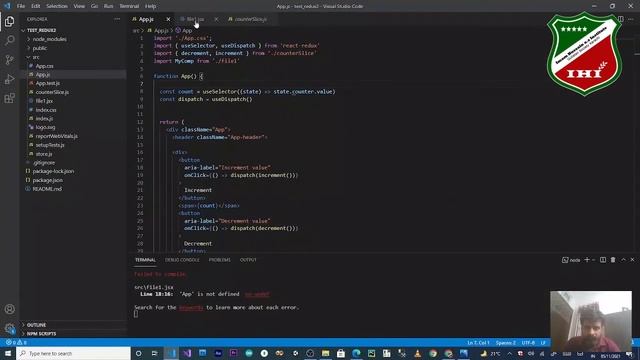Open the Explorer view in activity bar
Viewport: 640px width, 360px height.
[x=9, y=21]
